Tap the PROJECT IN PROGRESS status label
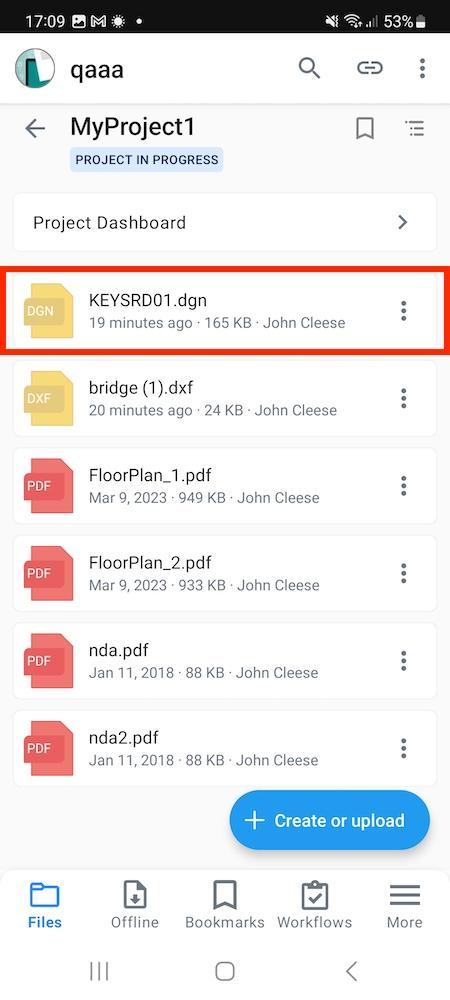 tap(147, 160)
